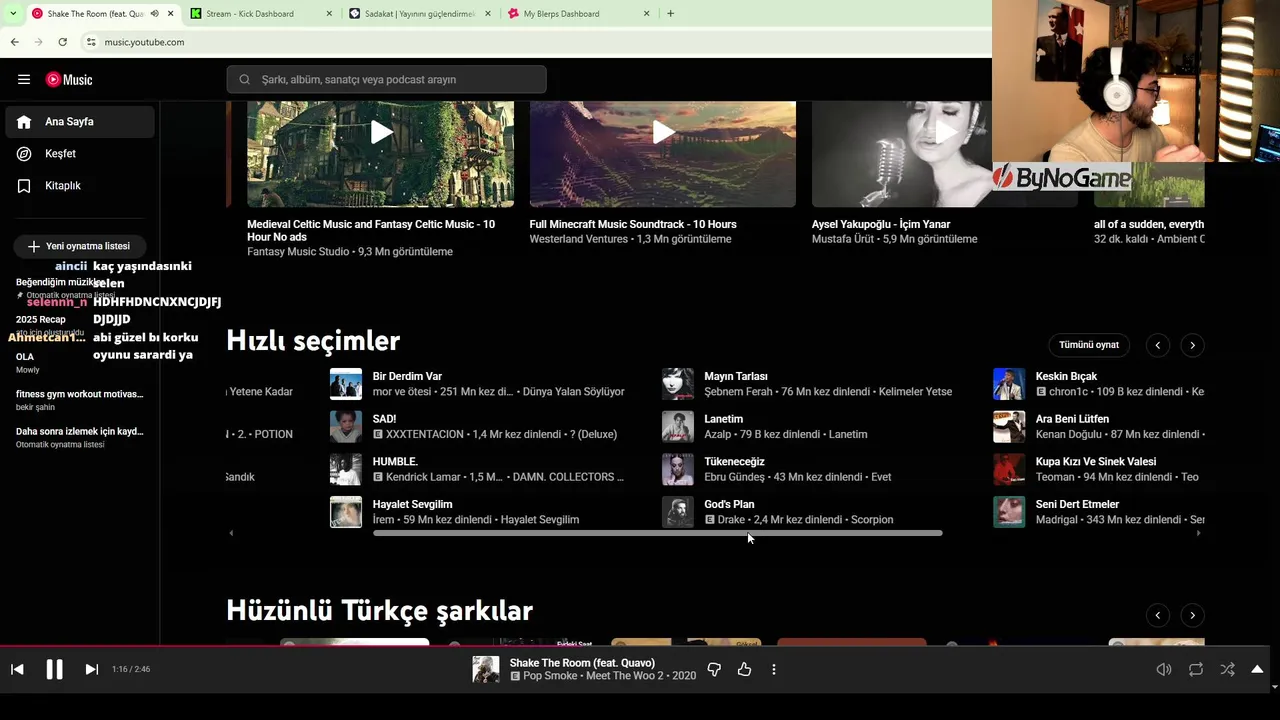The width and height of the screenshot is (1280, 720).
Task: Open Daha sonra izlemek için playlist
Action: point(80,437)
